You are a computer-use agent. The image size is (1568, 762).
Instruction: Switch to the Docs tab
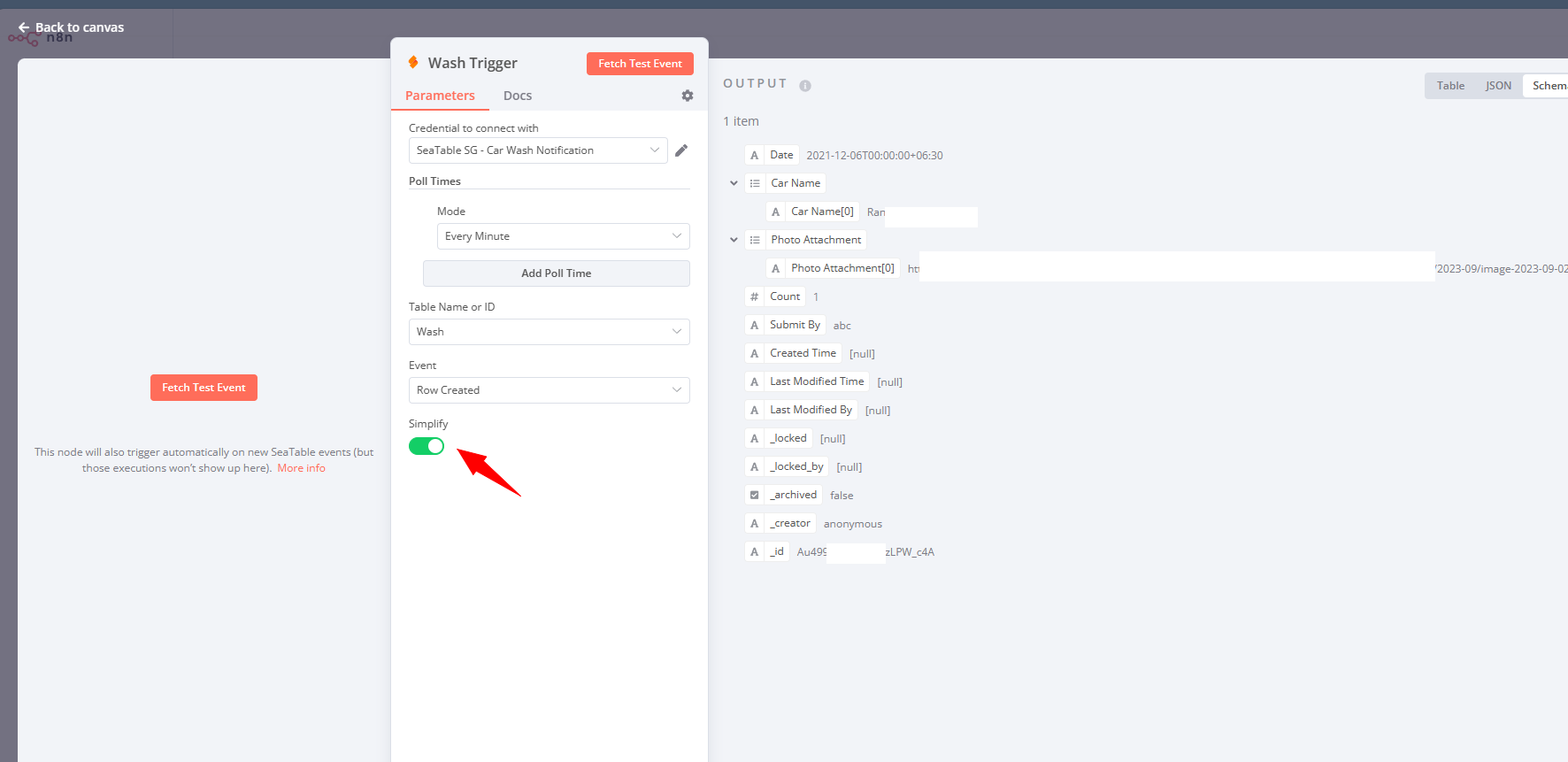coord(518,96)
